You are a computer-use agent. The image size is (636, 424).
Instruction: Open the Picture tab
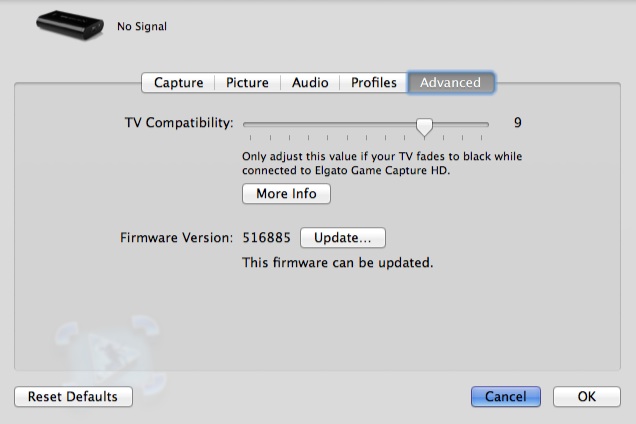[x=247, y=83]
